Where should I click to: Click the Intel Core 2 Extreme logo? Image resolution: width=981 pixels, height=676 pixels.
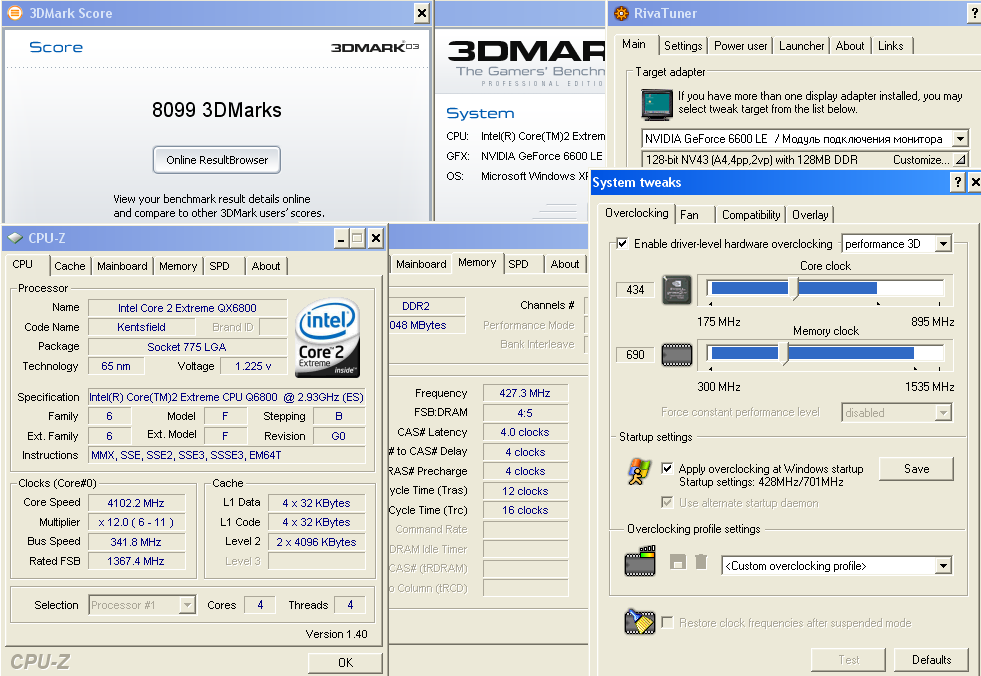(327, 337)
